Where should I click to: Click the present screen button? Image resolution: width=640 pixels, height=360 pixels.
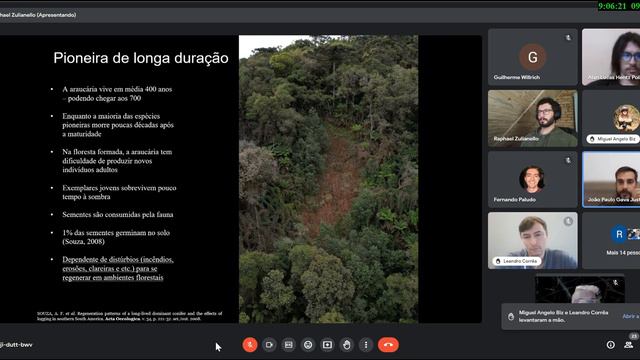pyautogui.click(x=327, y=345)
